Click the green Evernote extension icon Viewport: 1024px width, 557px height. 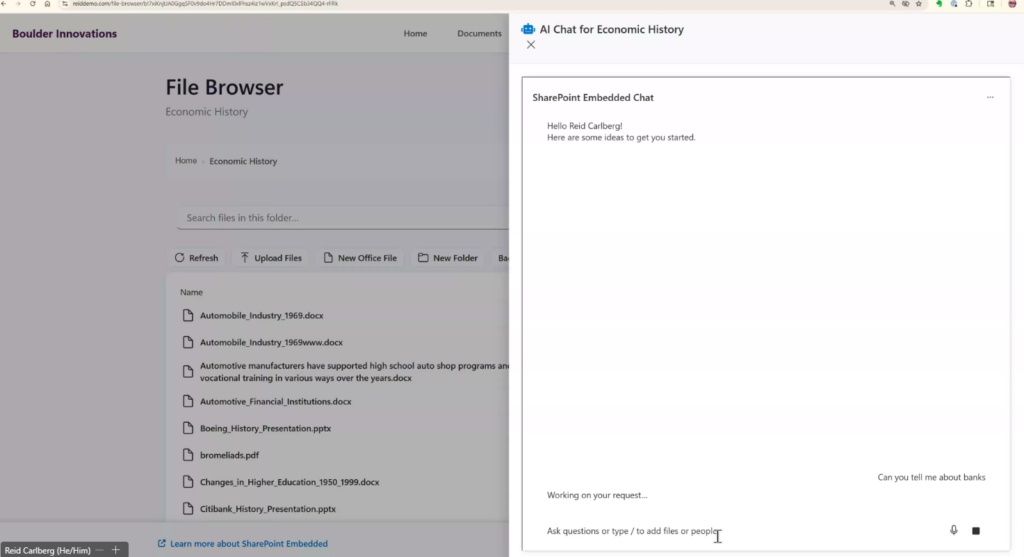tap(939, 4)
